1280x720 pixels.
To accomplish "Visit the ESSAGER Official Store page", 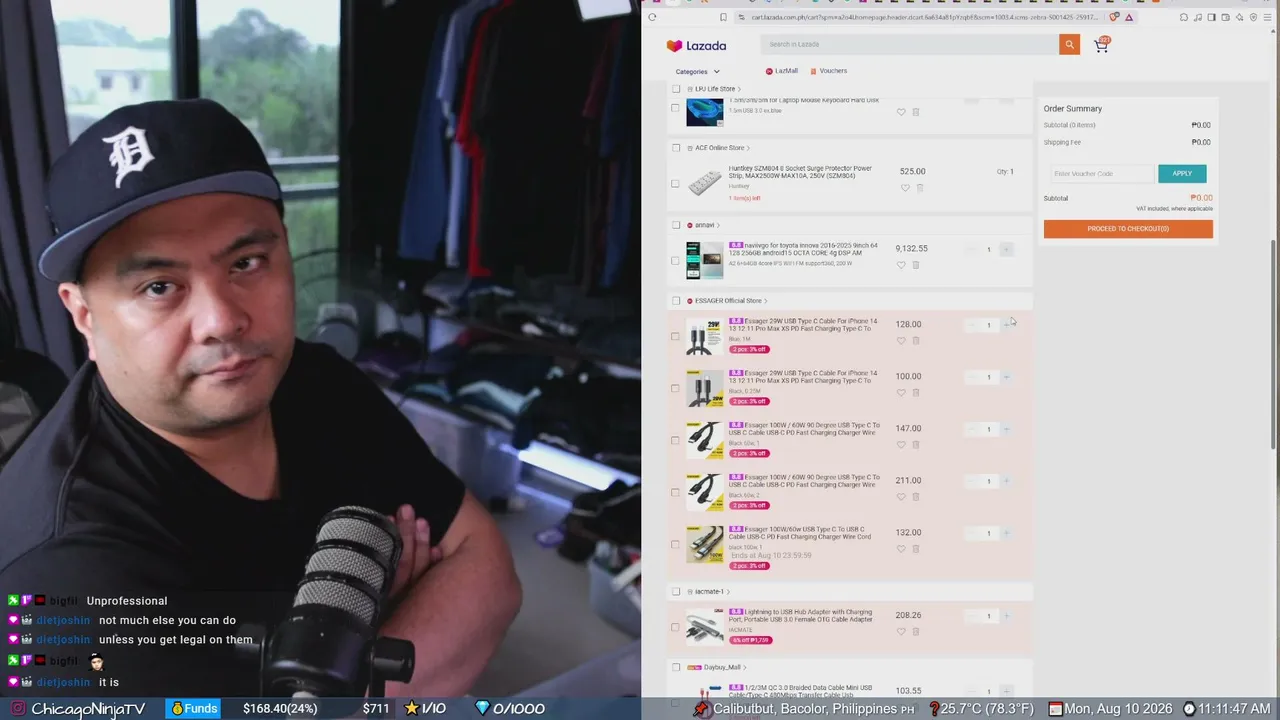I will (729, 301).
